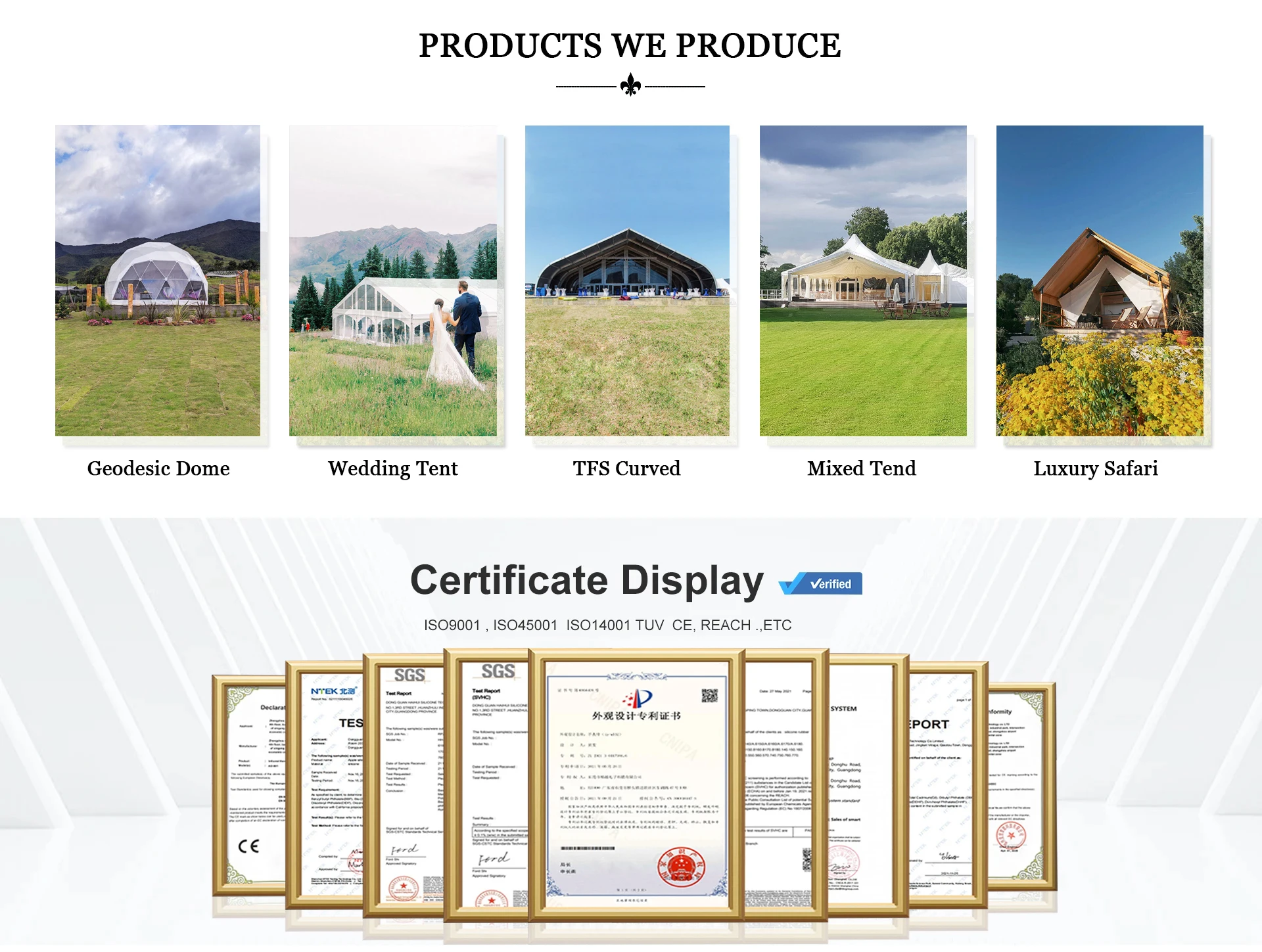Open the Luxury Safari tent image
Image resolution: width=1262 pixels, height=952 pixels.
[1100, 281]
